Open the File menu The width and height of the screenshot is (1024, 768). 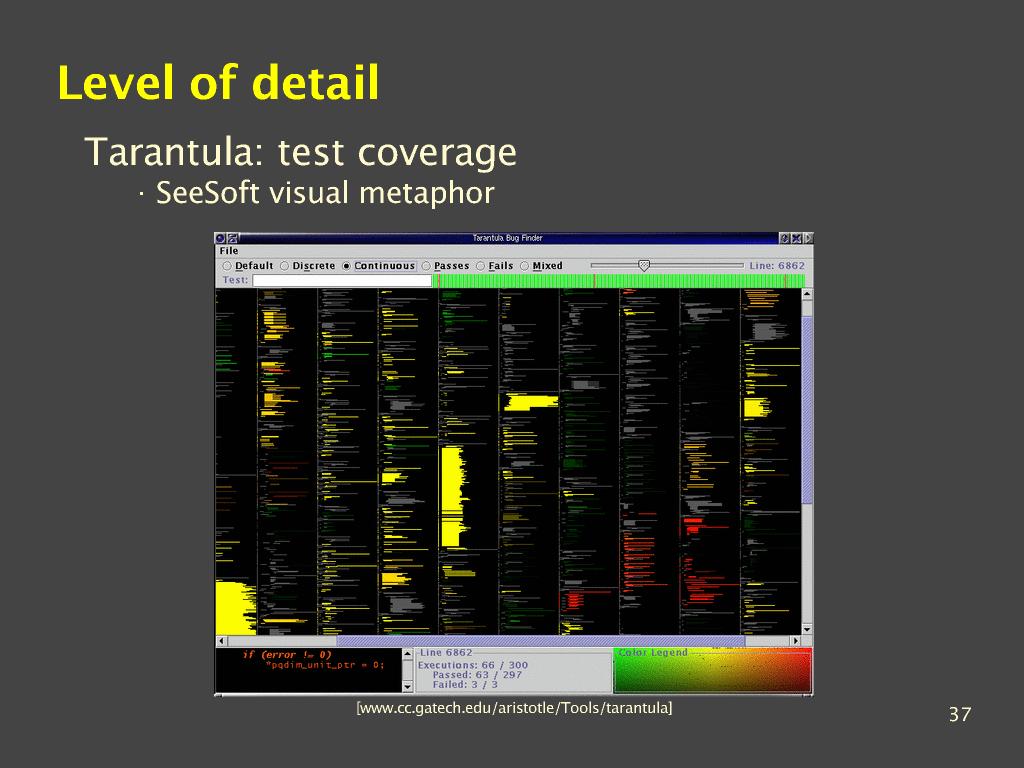point(229,251)
